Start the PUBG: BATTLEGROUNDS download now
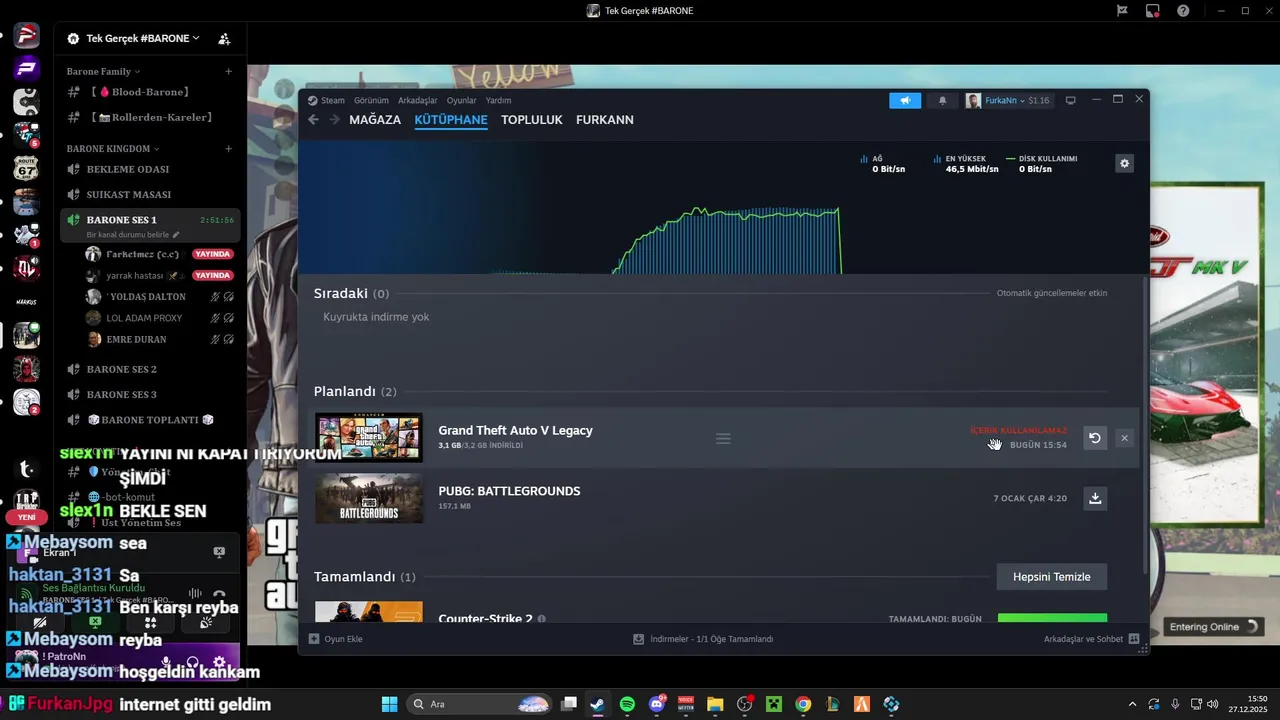This screenshot has width=1280, height=720. point(1095,498)
